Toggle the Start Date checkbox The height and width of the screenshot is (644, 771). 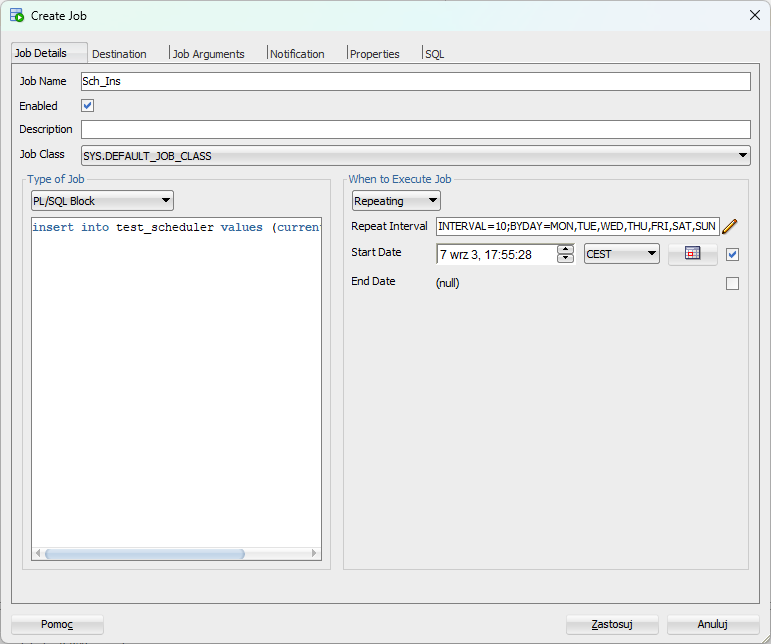pos(732,255)
